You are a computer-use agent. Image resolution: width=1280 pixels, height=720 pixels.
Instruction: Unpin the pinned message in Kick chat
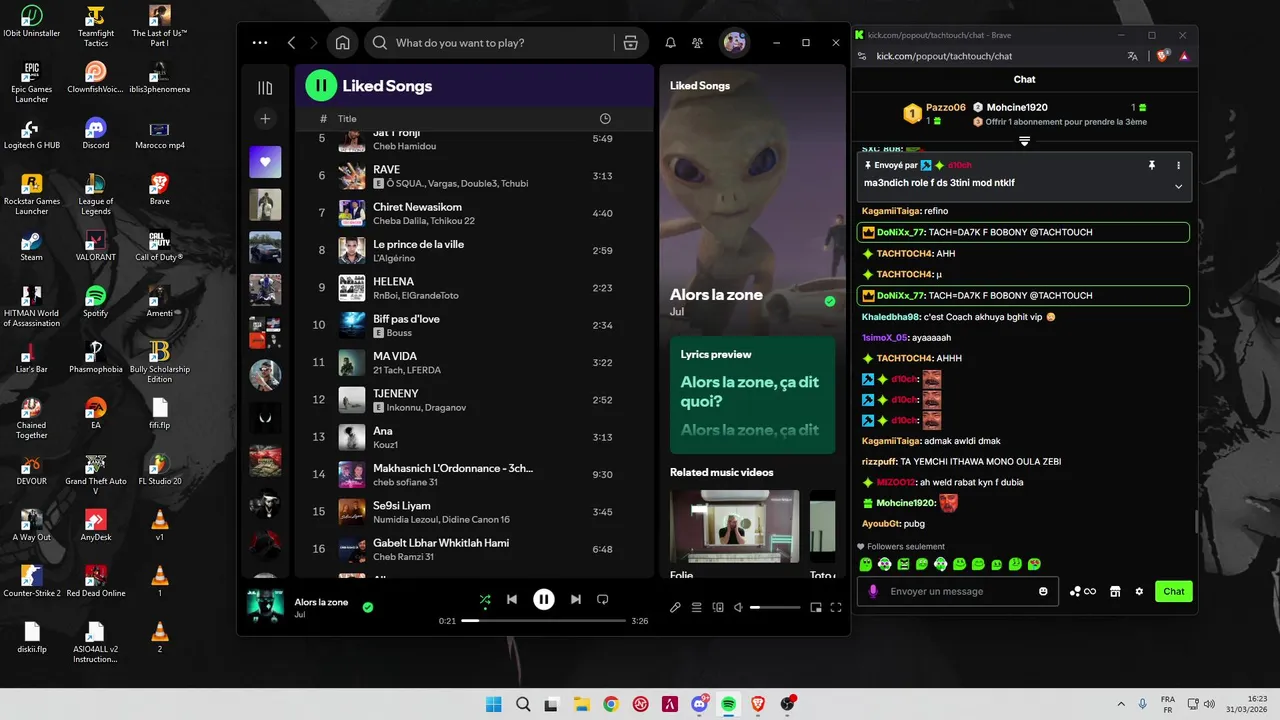[1152, 165]
